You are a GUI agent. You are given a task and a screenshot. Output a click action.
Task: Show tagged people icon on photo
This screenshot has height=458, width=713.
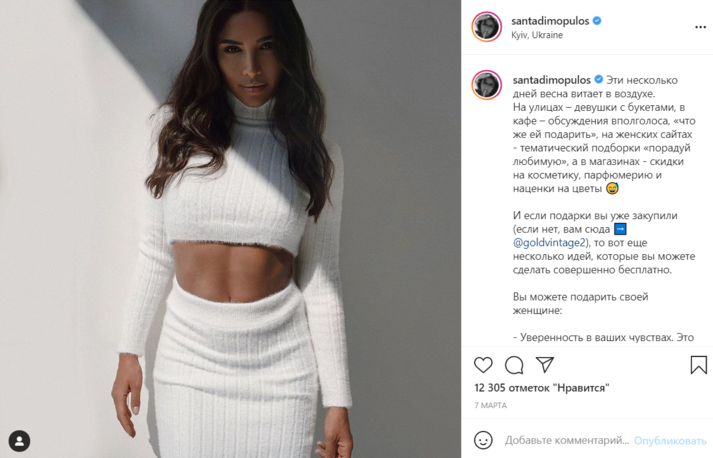tap(19, 441)
